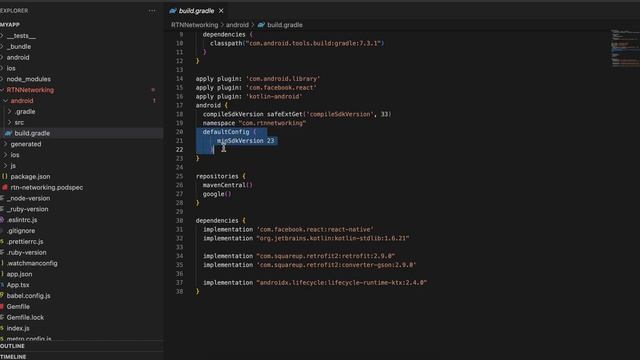Open the Explorer more actions ellipsis
Screen dimensions: 640x360
pyautogui.click(x=152, y=11)
